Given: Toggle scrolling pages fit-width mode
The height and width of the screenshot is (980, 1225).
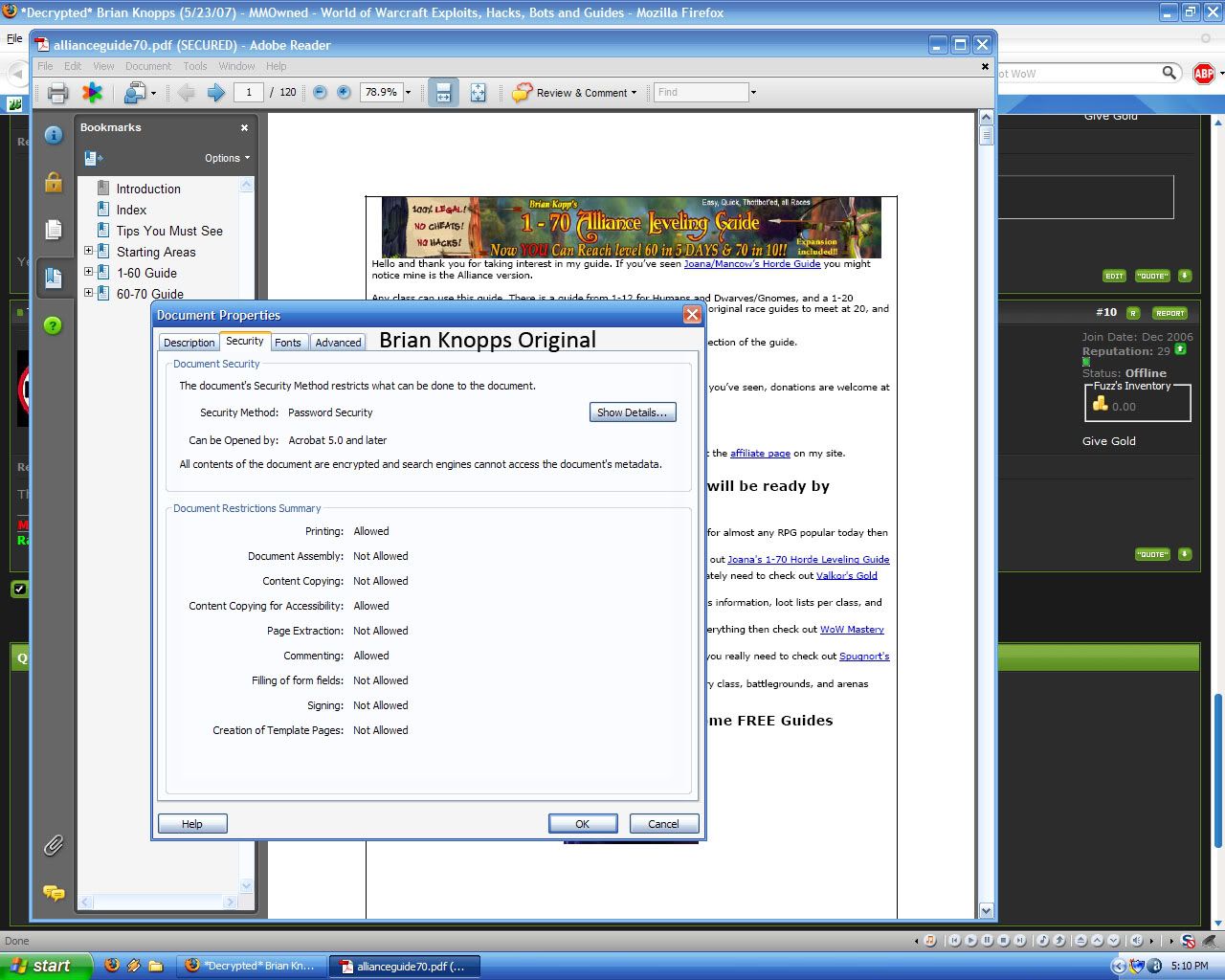Looking at the screenshot, I should 443,93.
